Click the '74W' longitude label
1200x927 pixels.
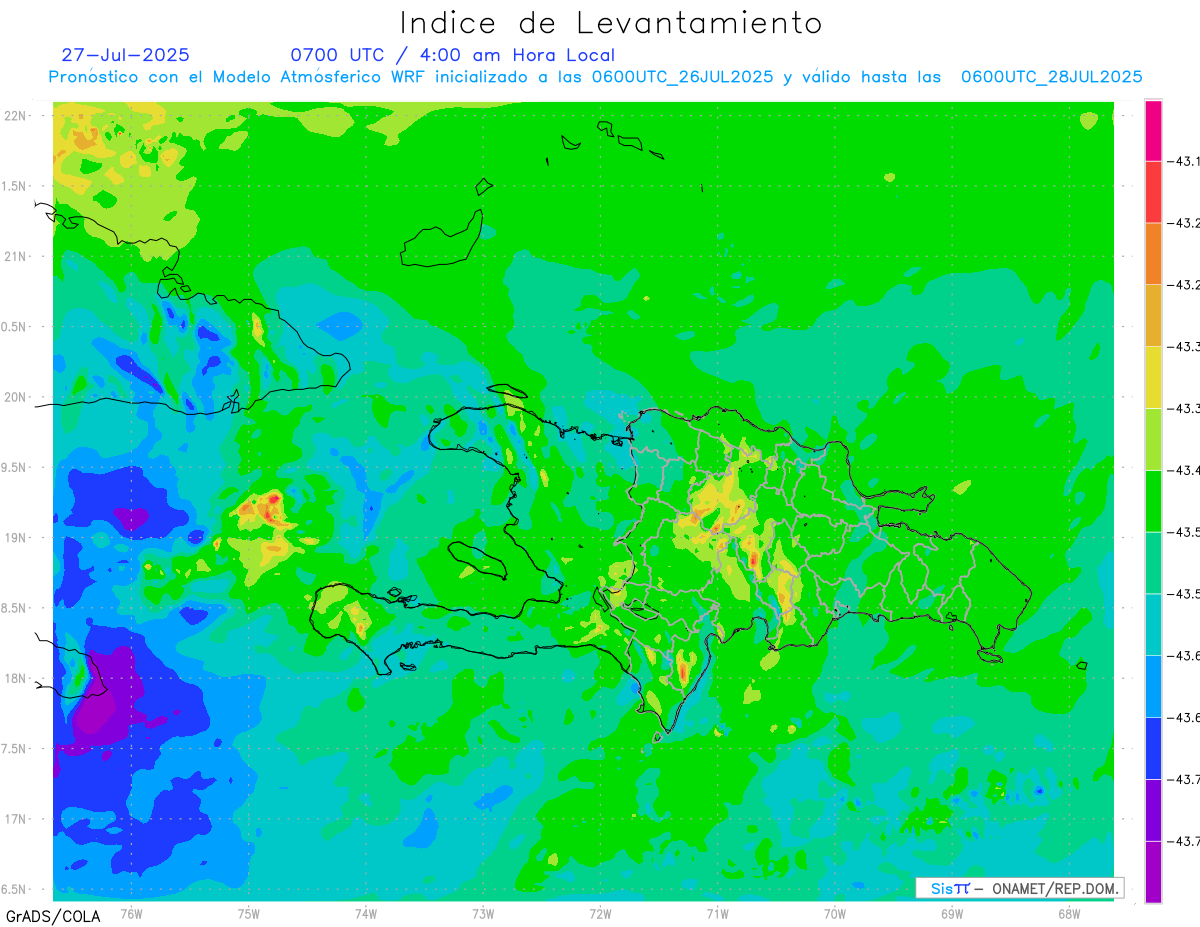[366, 913]
